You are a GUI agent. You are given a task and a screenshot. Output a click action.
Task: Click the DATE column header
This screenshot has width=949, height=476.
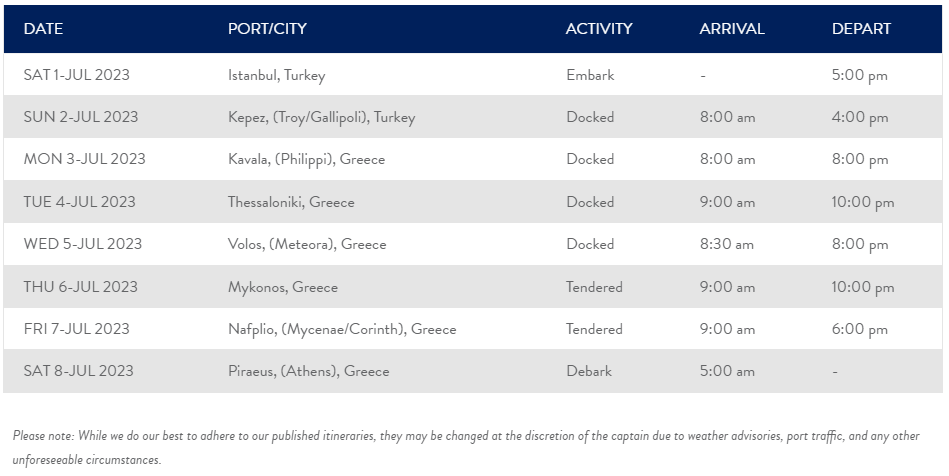tap(43, 28)
